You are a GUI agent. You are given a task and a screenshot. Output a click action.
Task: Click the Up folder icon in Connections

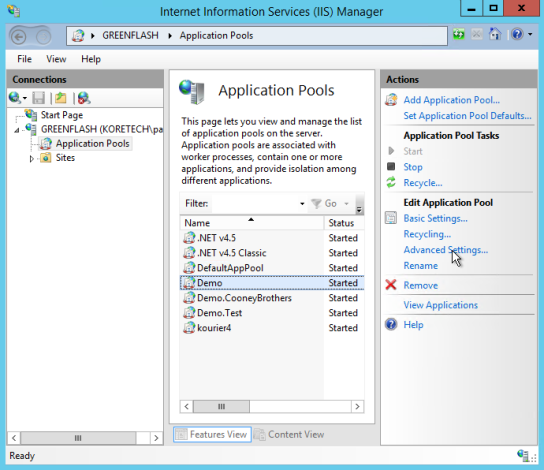pyautogui.click(x=61, y=98)
